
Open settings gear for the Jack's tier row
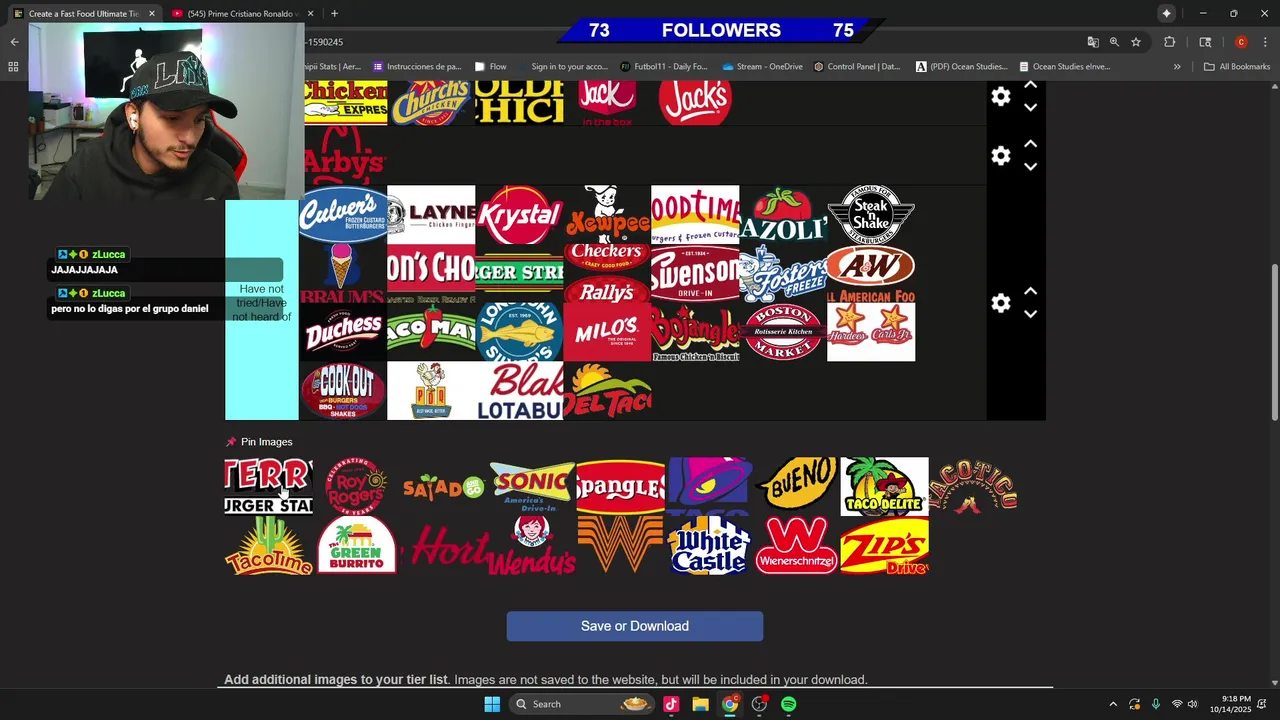coord(1000,96)
